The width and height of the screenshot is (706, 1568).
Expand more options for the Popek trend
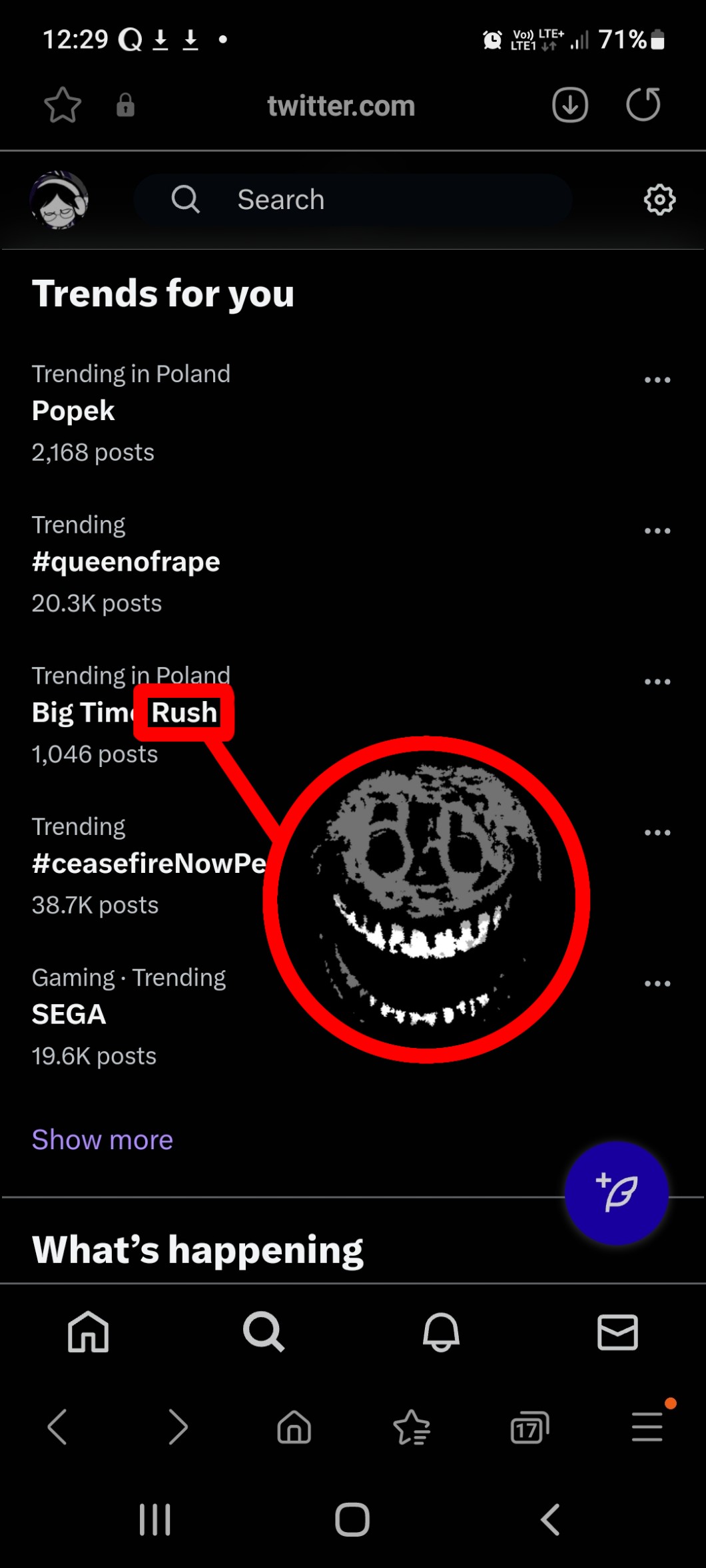(657, 380)
